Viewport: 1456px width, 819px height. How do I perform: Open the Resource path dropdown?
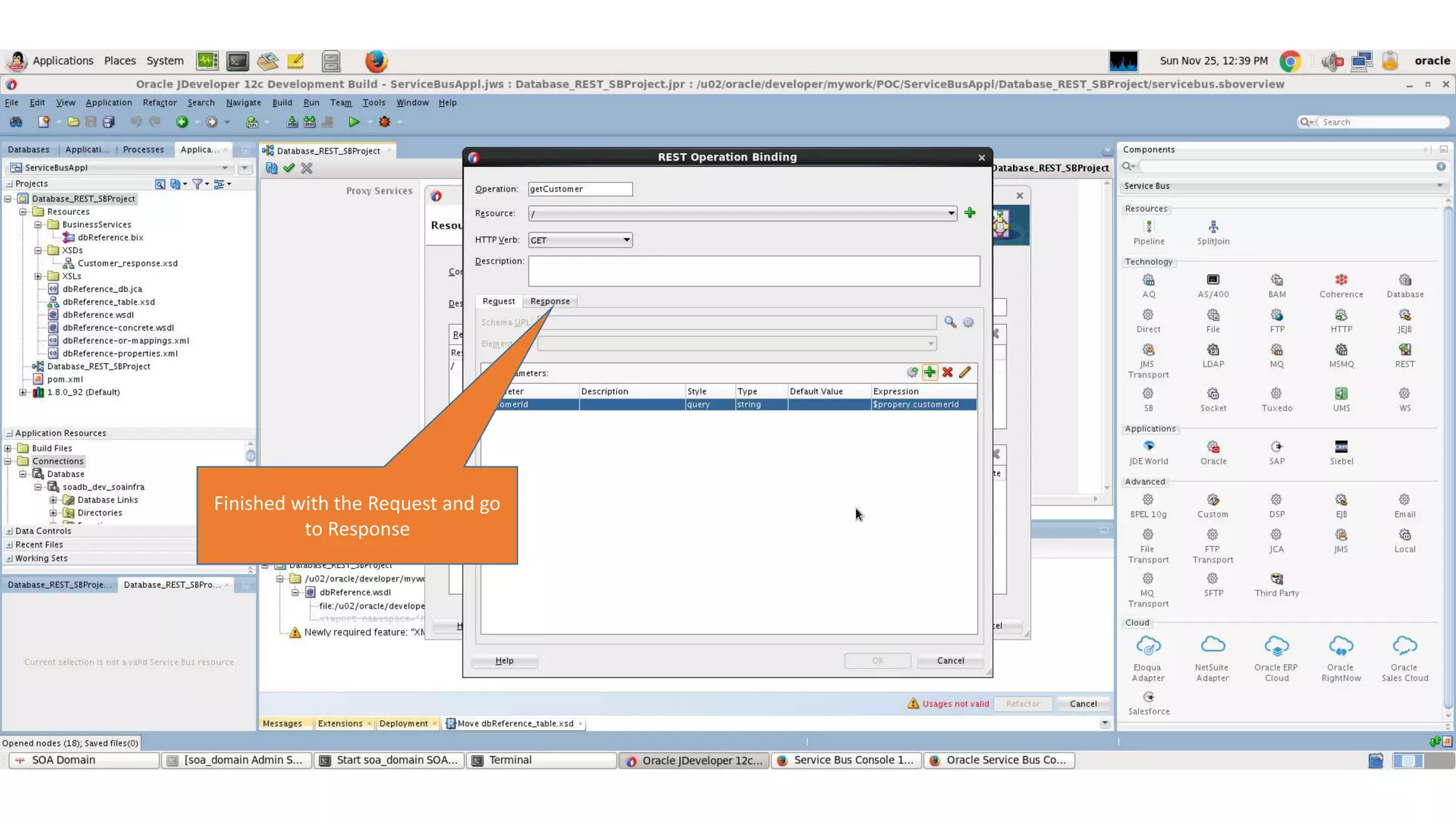[951, 213]
